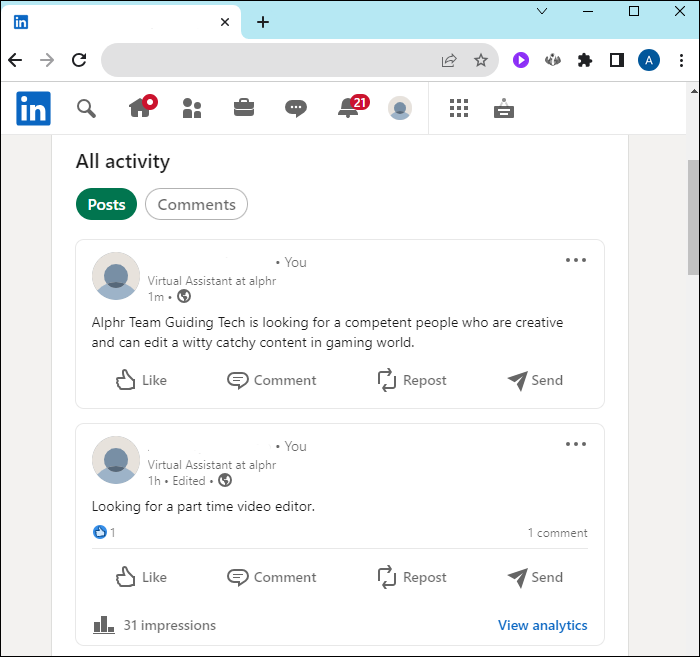
Task: Go to LinkedIn Home feed icon
Action: coord(140,108)
